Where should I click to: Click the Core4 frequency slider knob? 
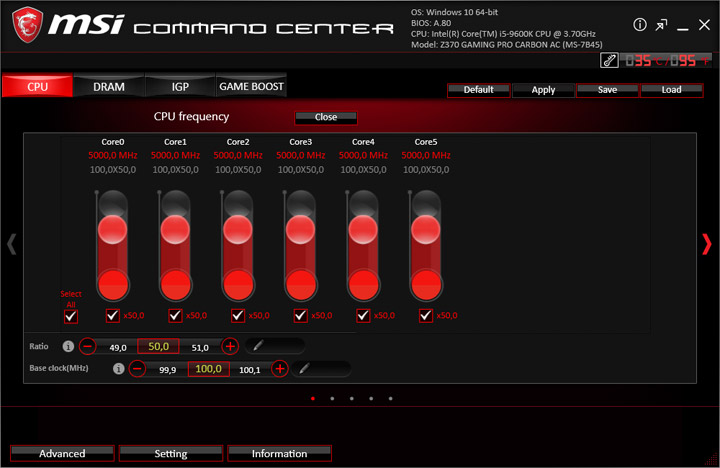click(x=363, y=229)
